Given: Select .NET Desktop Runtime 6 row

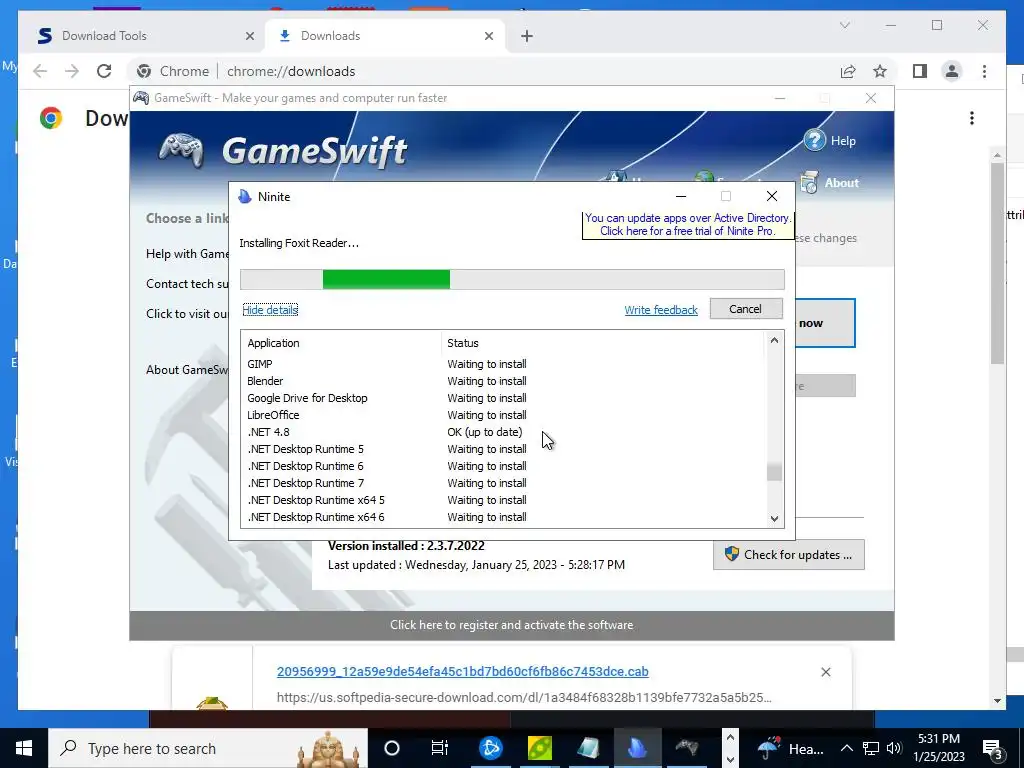Looking at the screenshot, I should click(503, 466).
